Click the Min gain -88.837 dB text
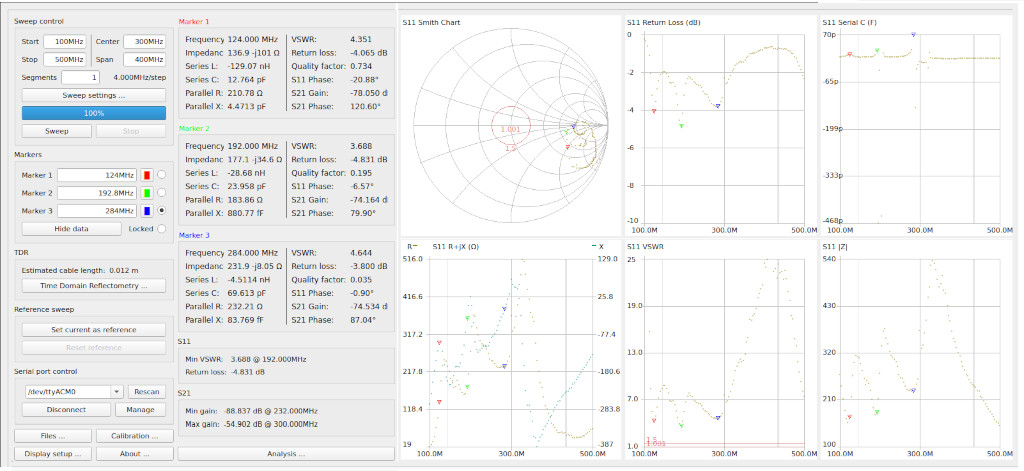Screen dimensions: 1024x471 coord(251,411)
